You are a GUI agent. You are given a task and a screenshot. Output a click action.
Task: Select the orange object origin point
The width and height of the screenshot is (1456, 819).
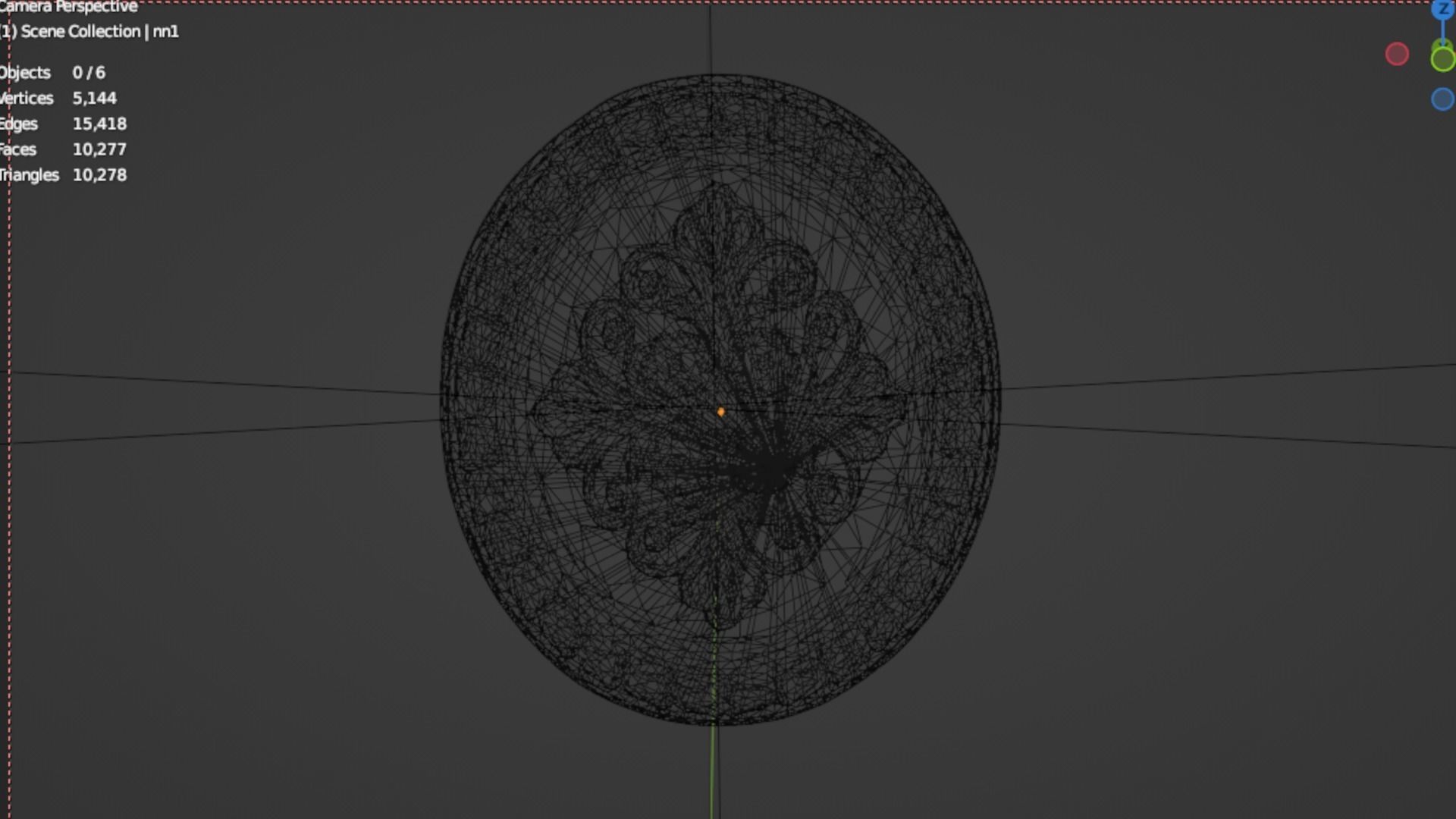[720, 412]
